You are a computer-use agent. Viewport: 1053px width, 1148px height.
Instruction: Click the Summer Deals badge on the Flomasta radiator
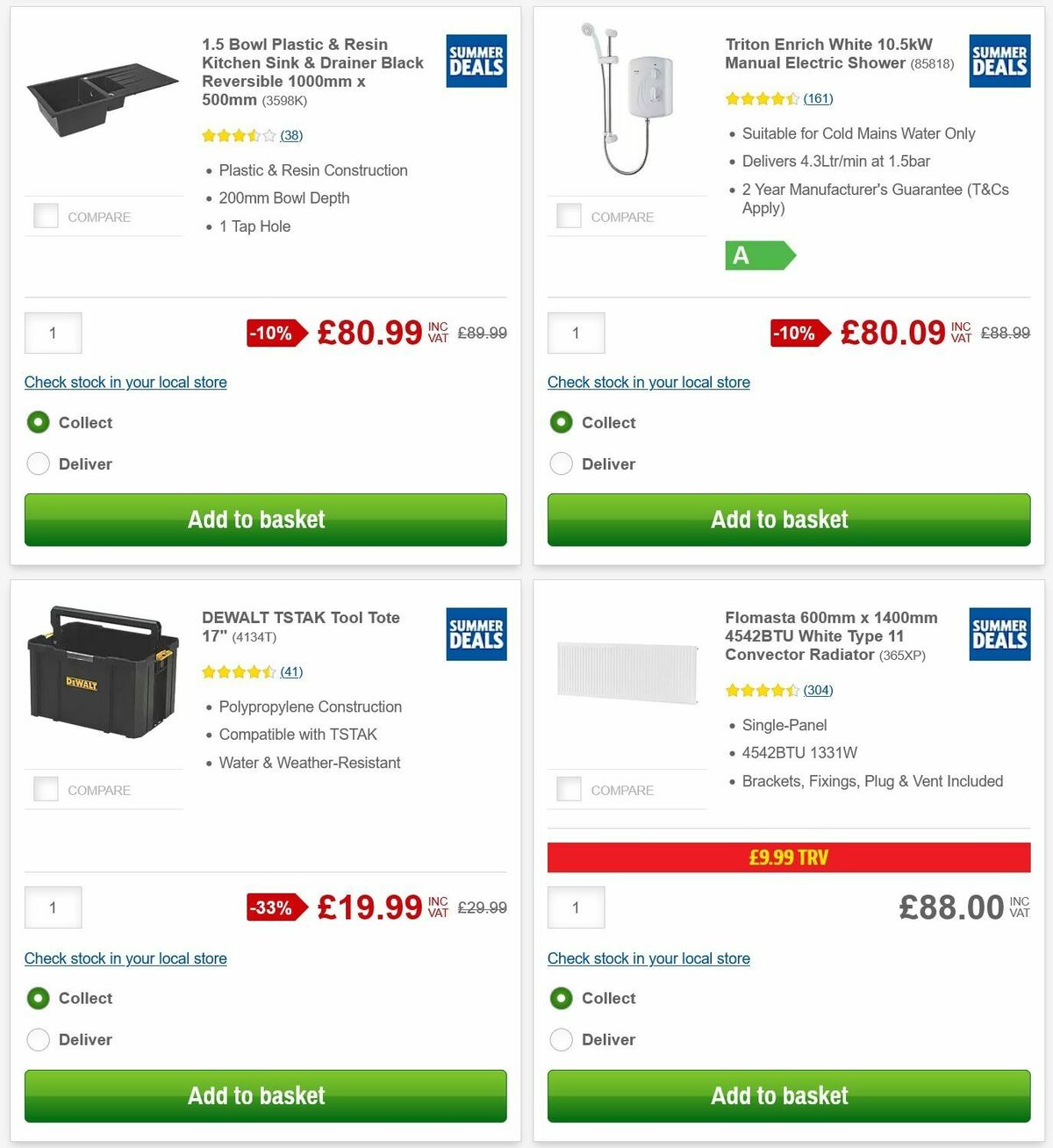coord(999,634)
